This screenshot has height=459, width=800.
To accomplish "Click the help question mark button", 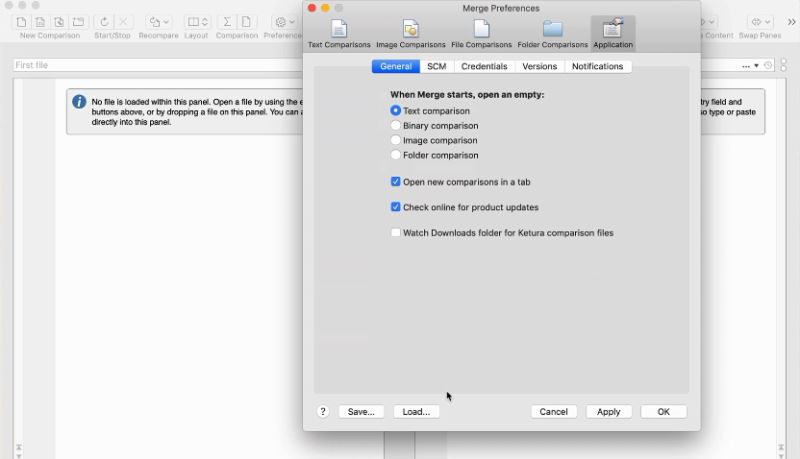I will pyautogui.click(x=322, y=412).
